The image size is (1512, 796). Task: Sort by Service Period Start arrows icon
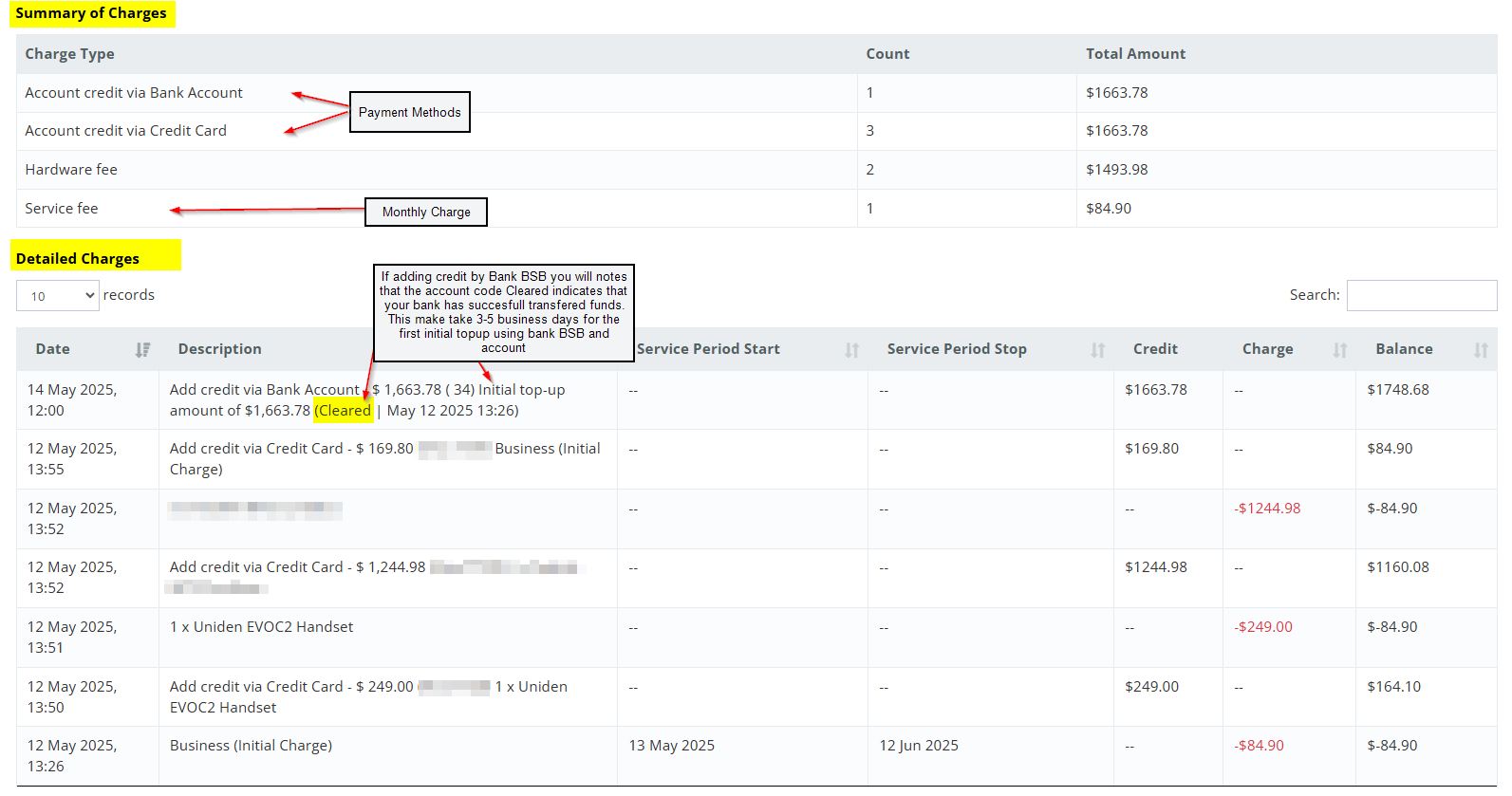pyautogui.click(x=851, y=350)
